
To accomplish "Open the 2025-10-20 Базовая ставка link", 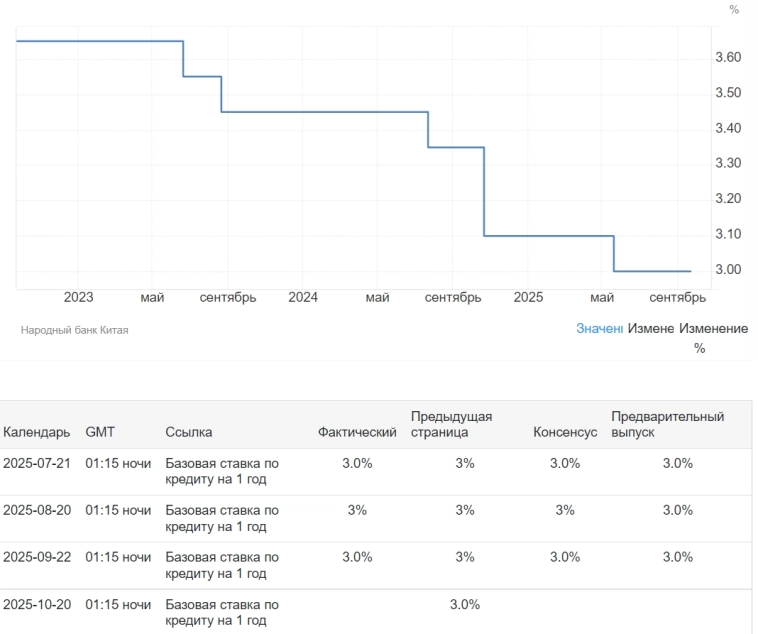I will pyautogui.click(x=222, y=612).
